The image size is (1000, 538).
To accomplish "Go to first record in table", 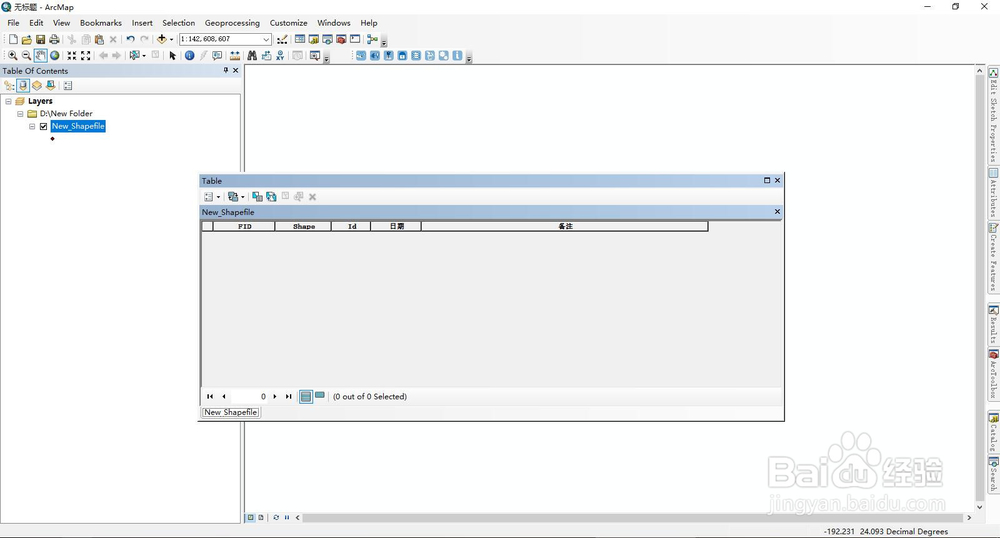I will pyautogui.click(x=210, y=396).
